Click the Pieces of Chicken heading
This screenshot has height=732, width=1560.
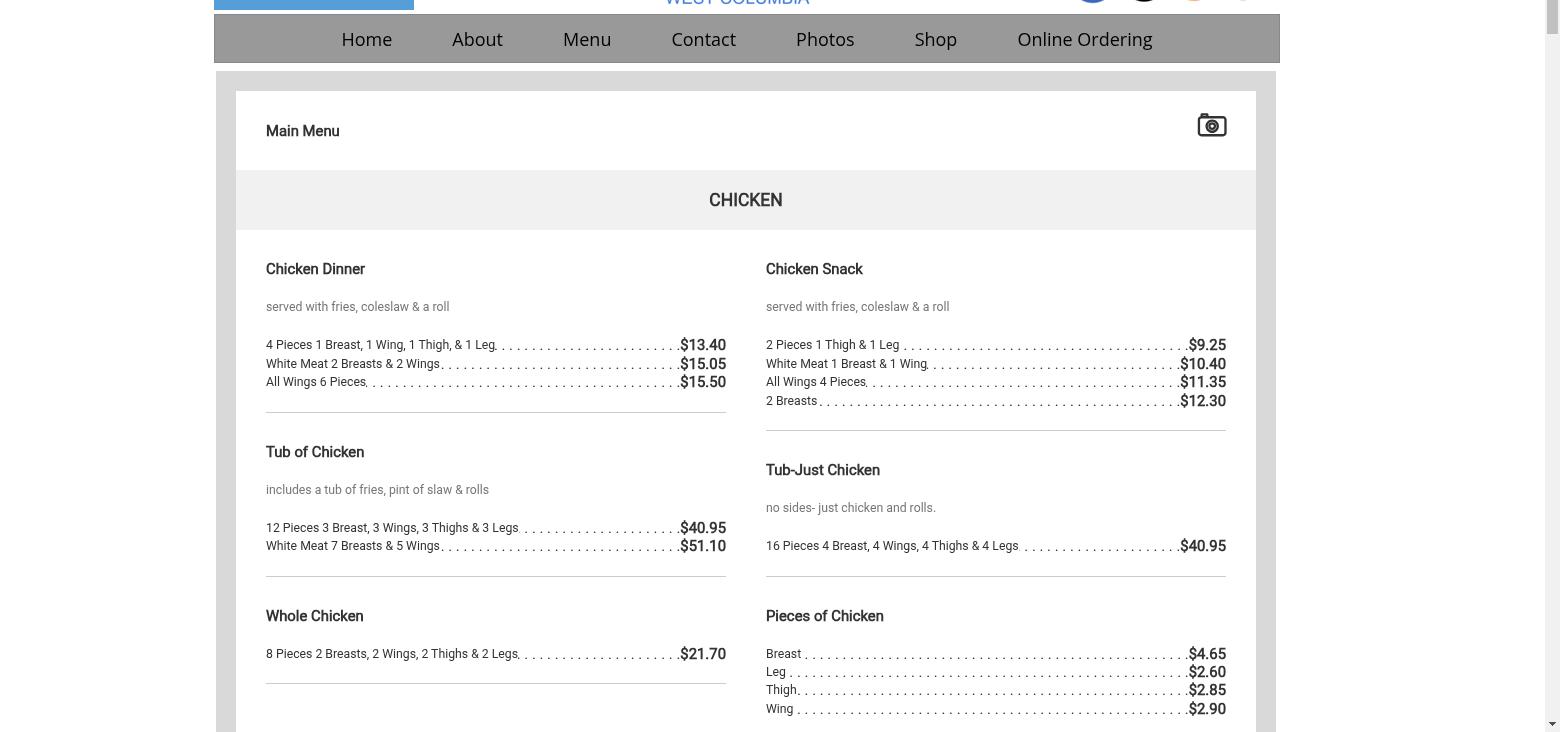point(824,616)
